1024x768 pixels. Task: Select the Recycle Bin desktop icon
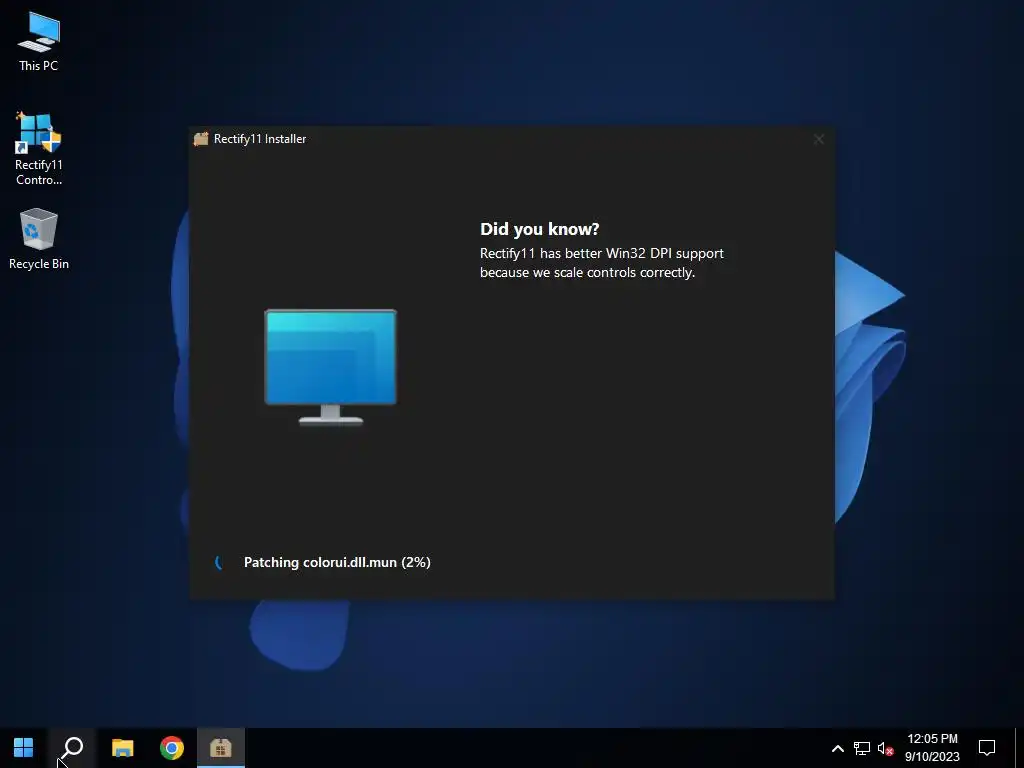tap(39, 238)
